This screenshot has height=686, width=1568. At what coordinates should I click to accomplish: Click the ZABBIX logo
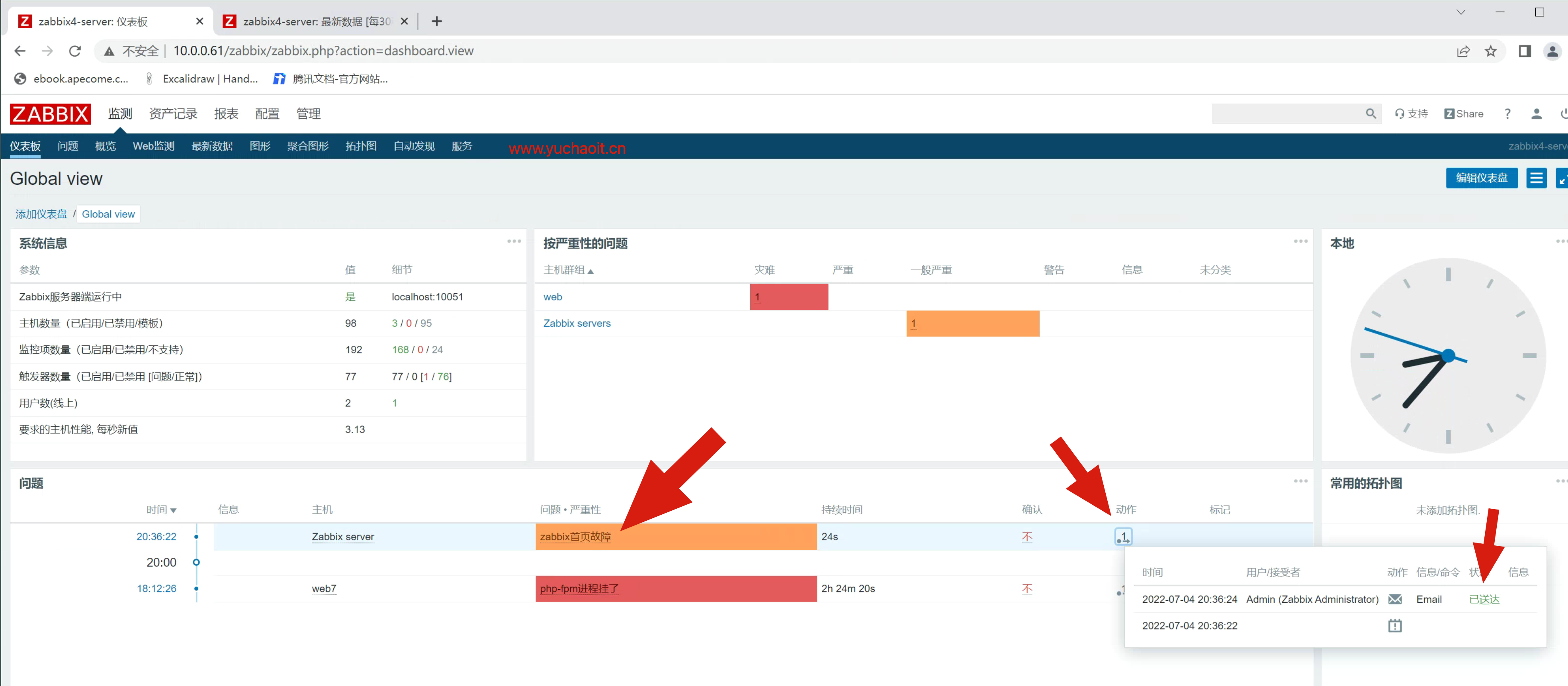[50, 114]
